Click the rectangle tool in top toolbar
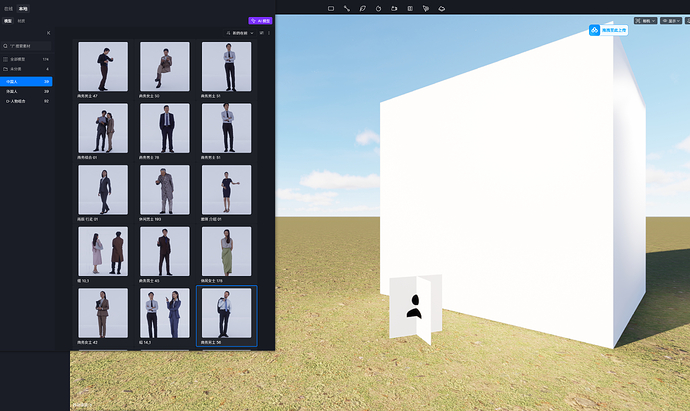This screenshot has width=690, height=411. (x=331, y=8)
